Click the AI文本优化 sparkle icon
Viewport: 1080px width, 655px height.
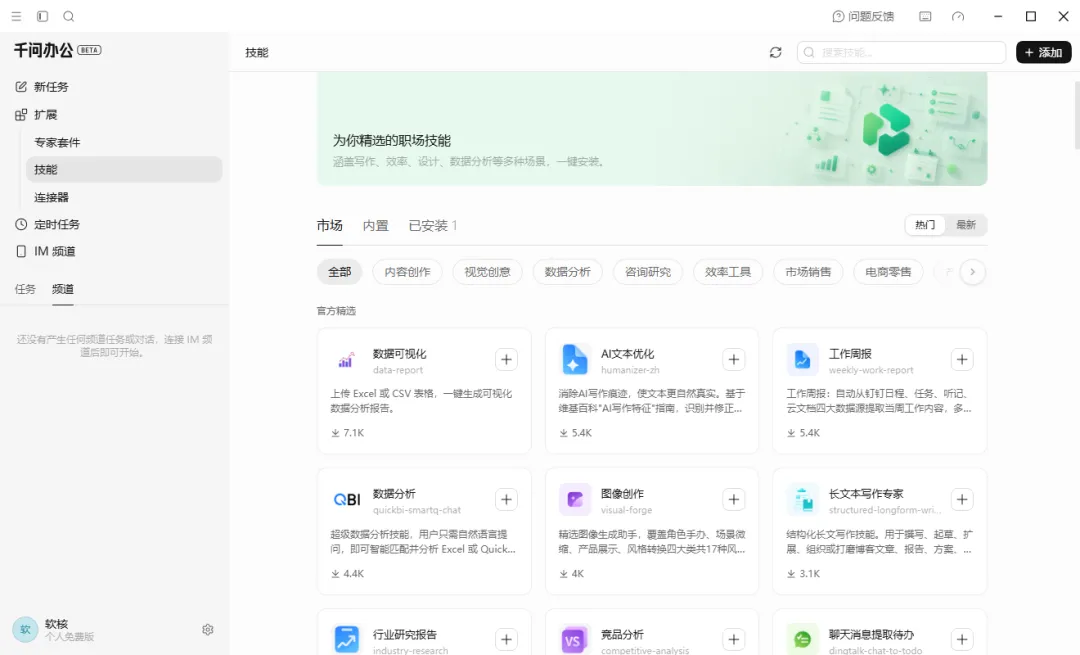(x=574, y=360)
